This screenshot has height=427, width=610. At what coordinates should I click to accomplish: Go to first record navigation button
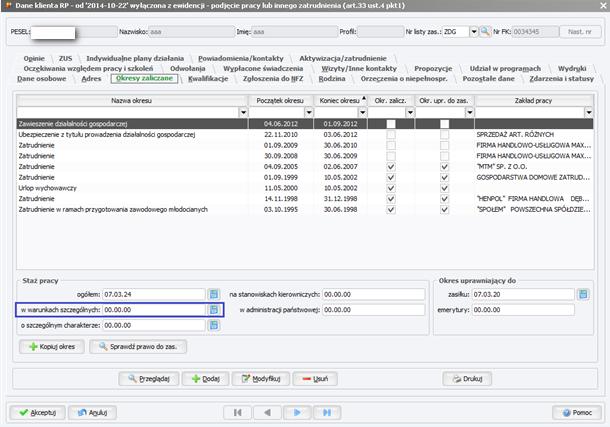coord(238,412)
